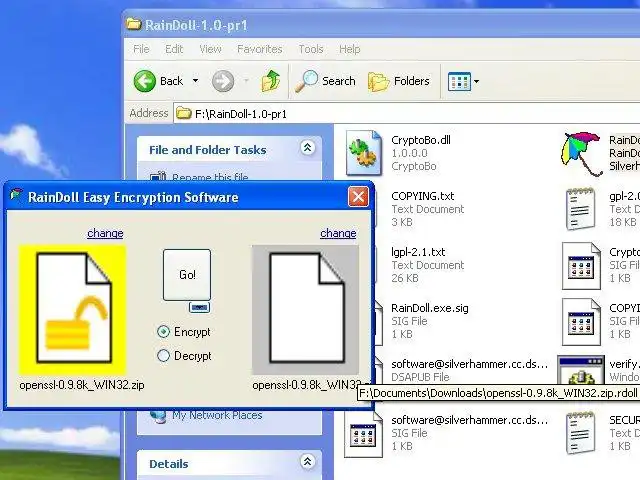Toggle the Folders pane button
Screen dimensions: 640x480
[398, 81]
